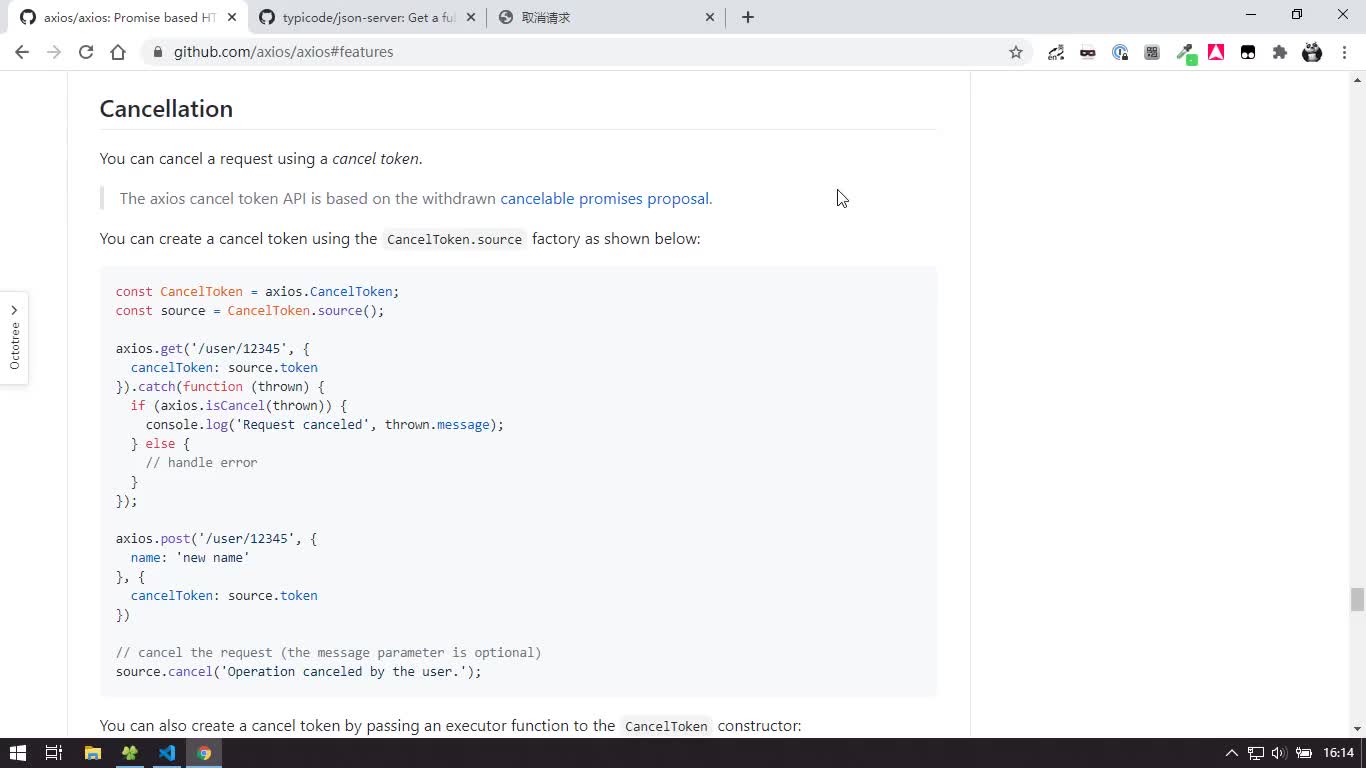Open the 16:14 taskbar clock
1366x768 pixels.
[x=1338, y=753]
